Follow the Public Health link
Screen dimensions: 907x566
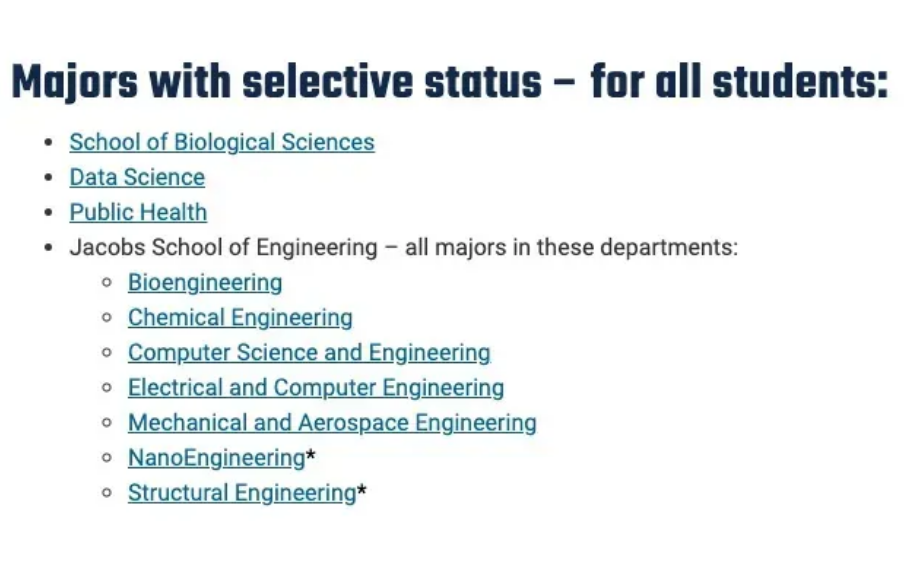click(x=138, y=212)
